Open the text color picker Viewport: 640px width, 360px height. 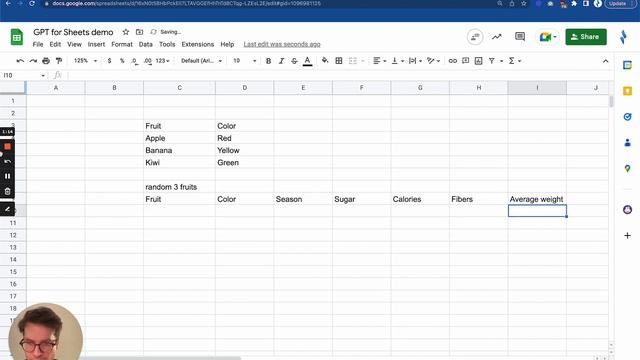[x=307, y=61]
